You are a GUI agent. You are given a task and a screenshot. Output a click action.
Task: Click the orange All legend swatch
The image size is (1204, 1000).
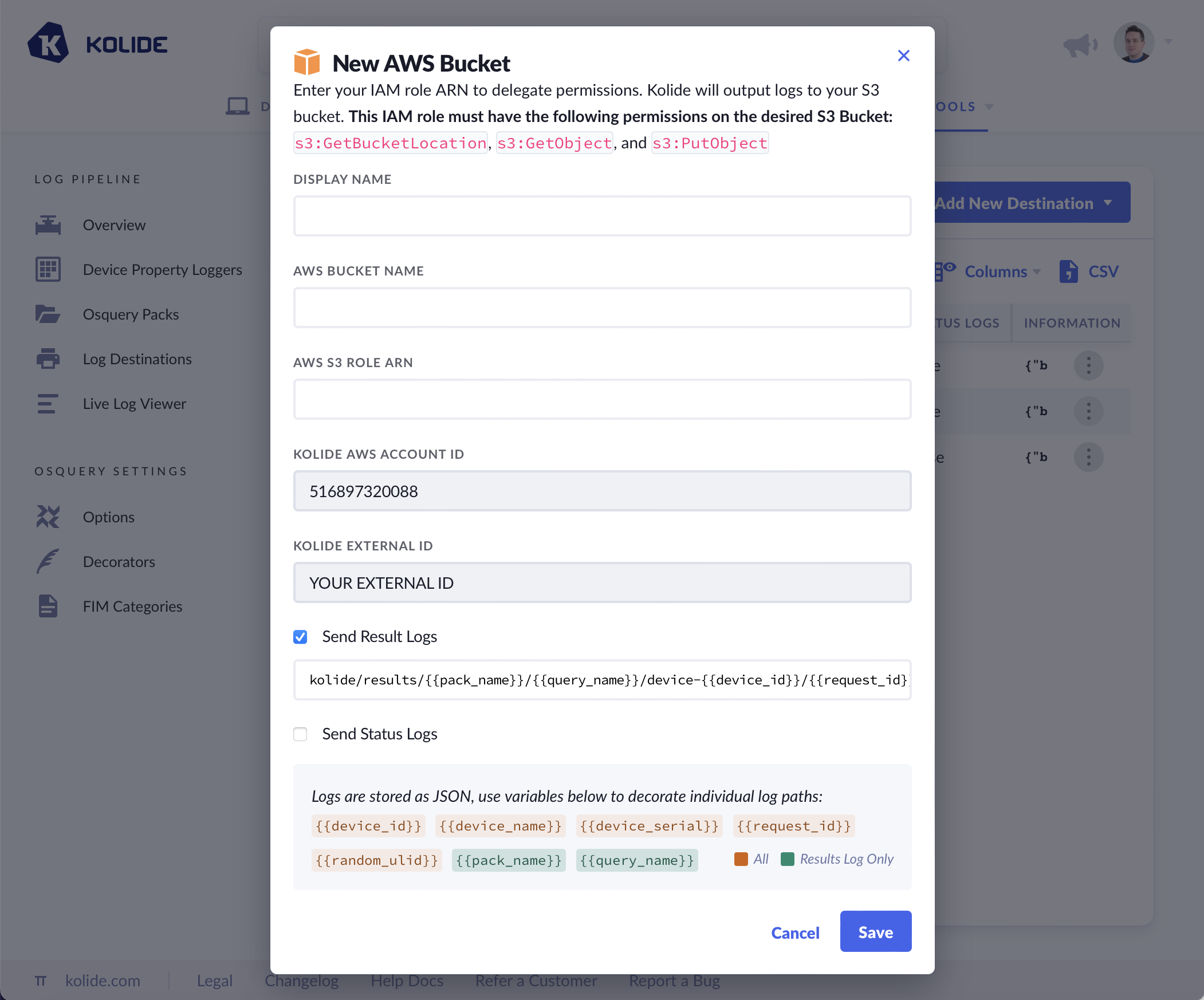click(741, 859)
